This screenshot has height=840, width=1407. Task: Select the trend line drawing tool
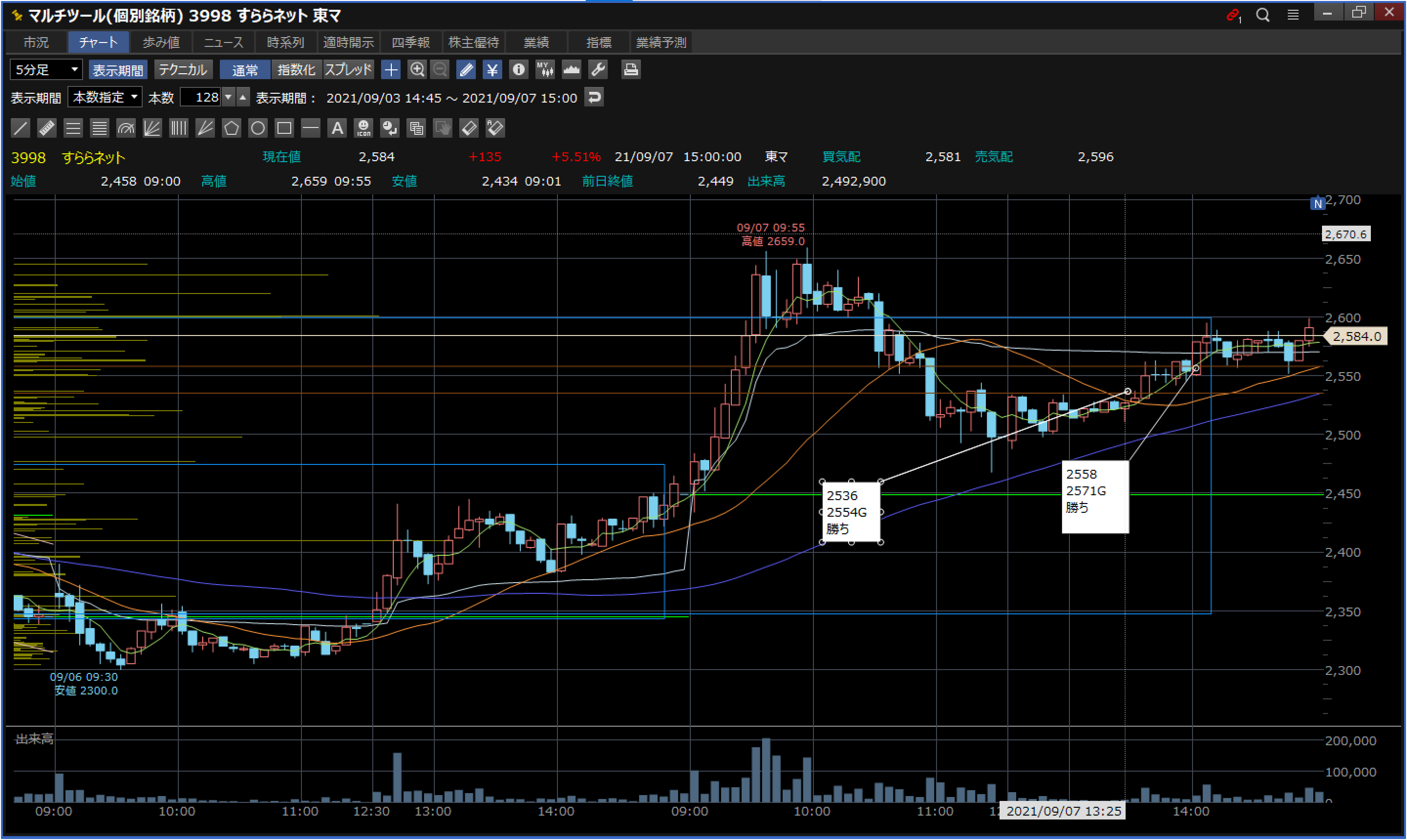[x=21, y=128]
